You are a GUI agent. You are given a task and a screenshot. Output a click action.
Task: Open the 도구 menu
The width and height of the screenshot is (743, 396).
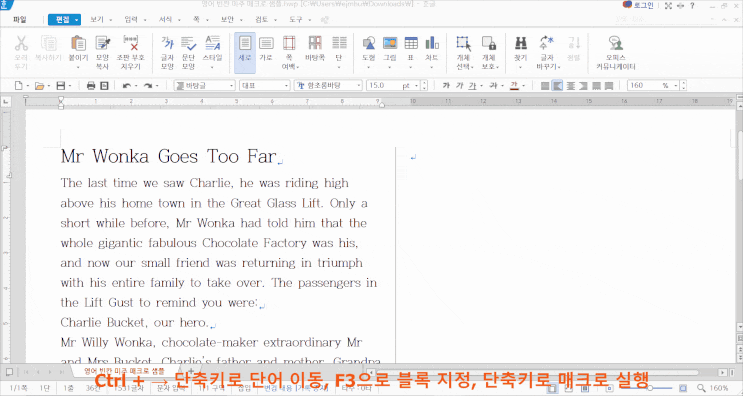(296, 19)
